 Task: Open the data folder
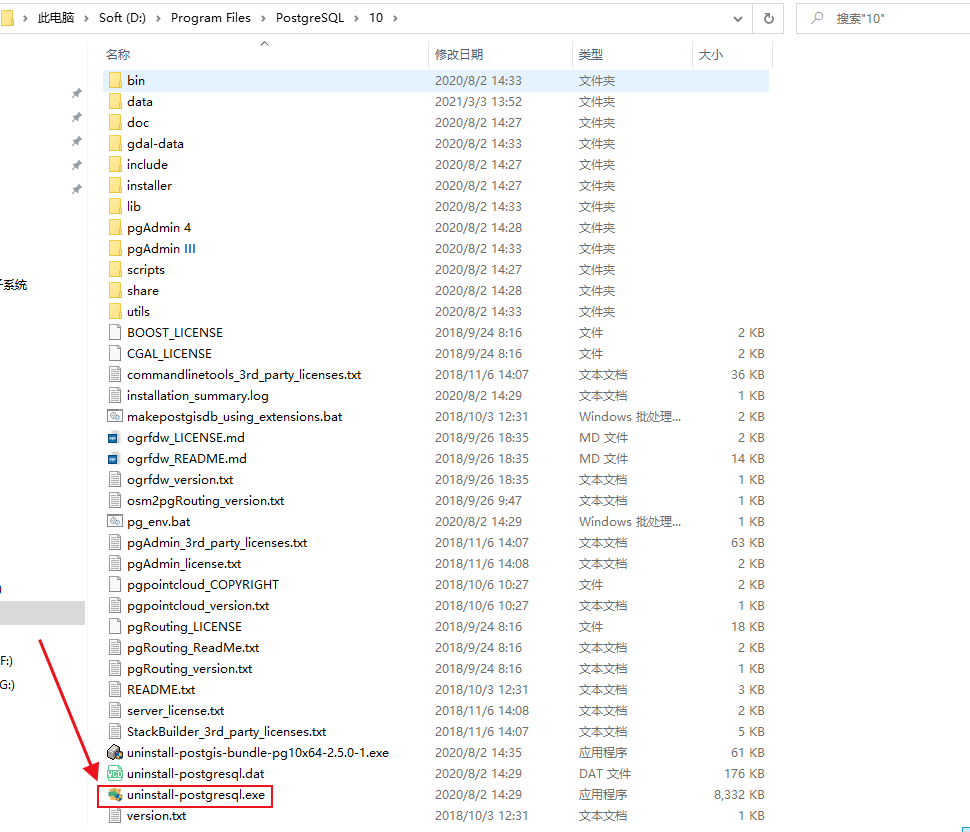(140, 101)
